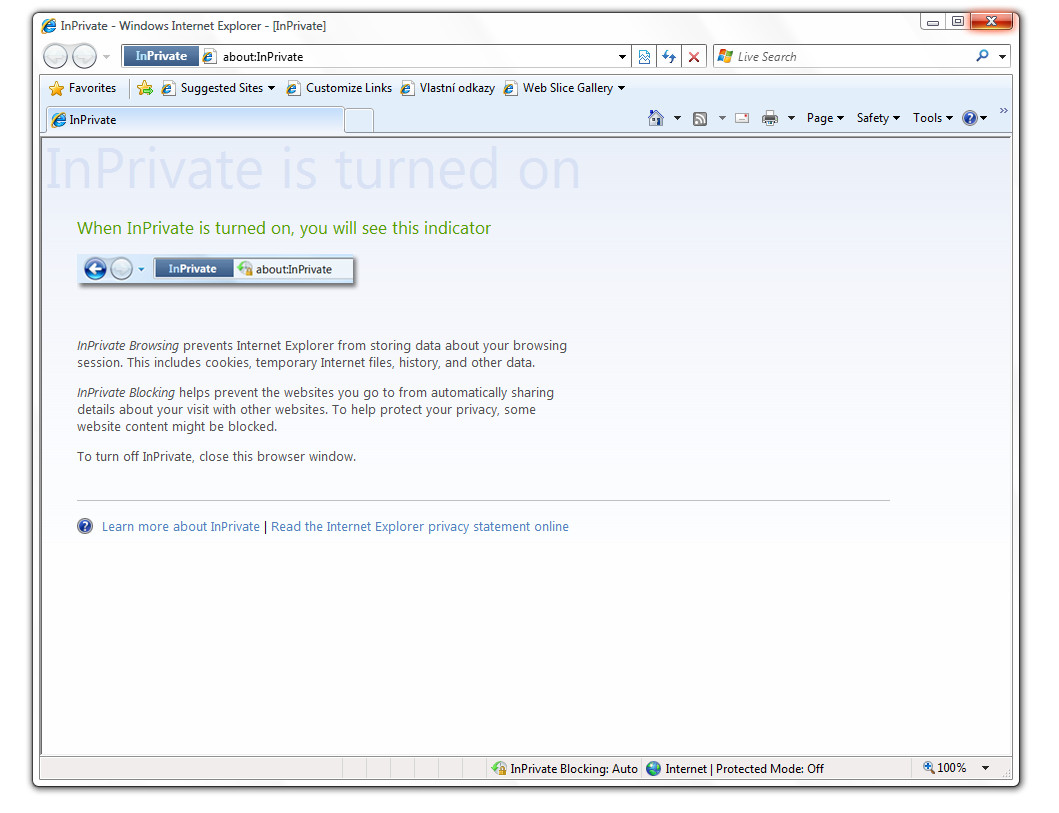Screen dimensions: 1059x813
Task: Open Internet Explorer privacy statement link
Action: coord(419,527)
